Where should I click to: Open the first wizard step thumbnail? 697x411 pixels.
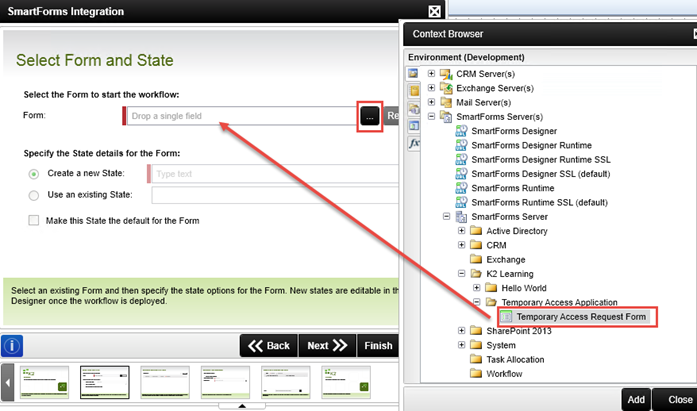[x=44, y=382]
